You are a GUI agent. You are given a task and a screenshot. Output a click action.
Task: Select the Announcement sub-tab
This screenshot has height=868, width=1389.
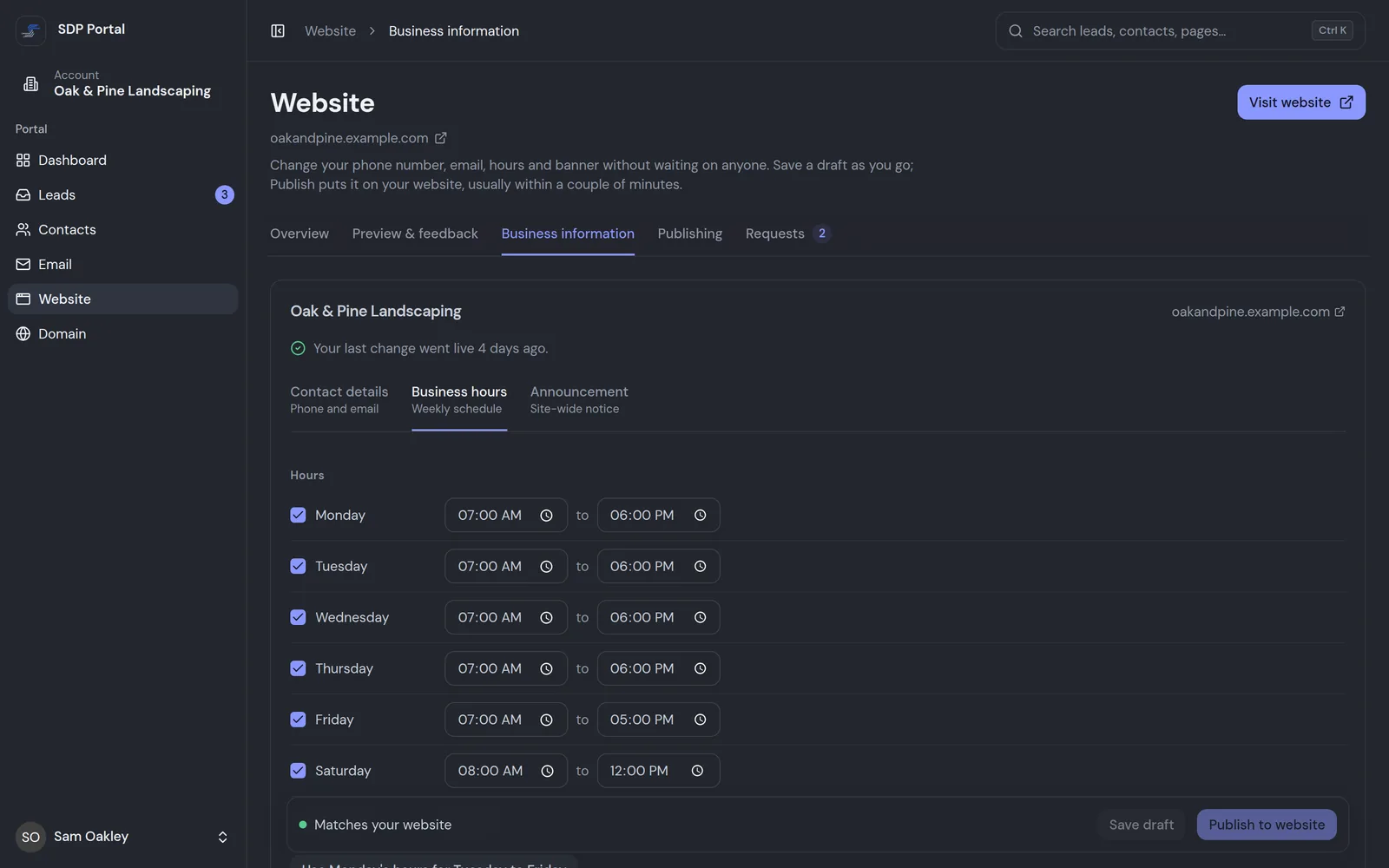pyautogui.click(x=579, y=399)
